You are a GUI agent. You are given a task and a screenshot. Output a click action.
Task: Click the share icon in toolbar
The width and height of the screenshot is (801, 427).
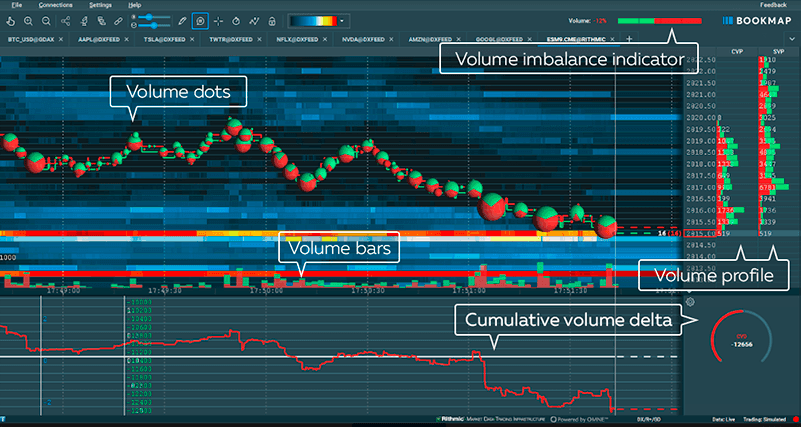pyautogui.click(x=65, y=20)
